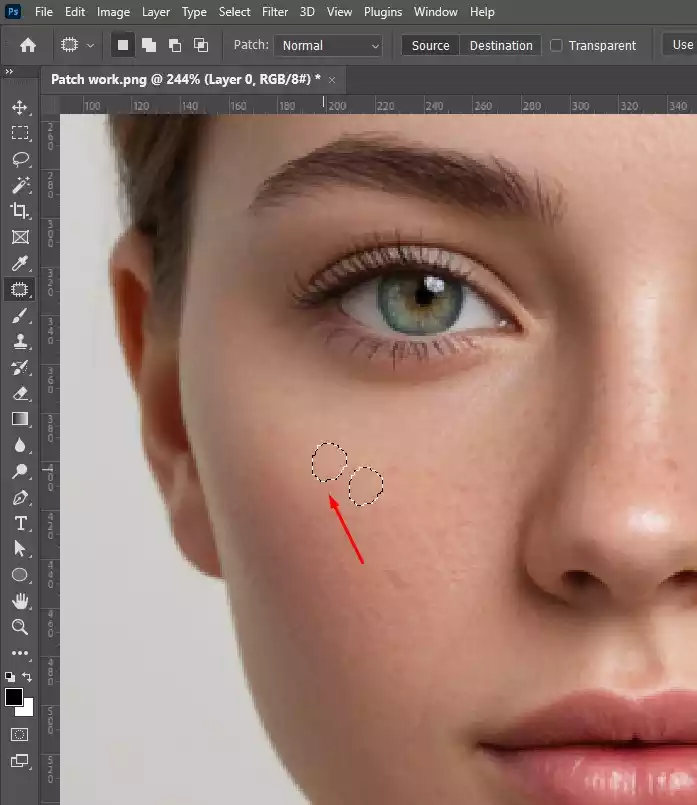Click the black foreground color swatch

pyautogui.click(x=13, y=697)
